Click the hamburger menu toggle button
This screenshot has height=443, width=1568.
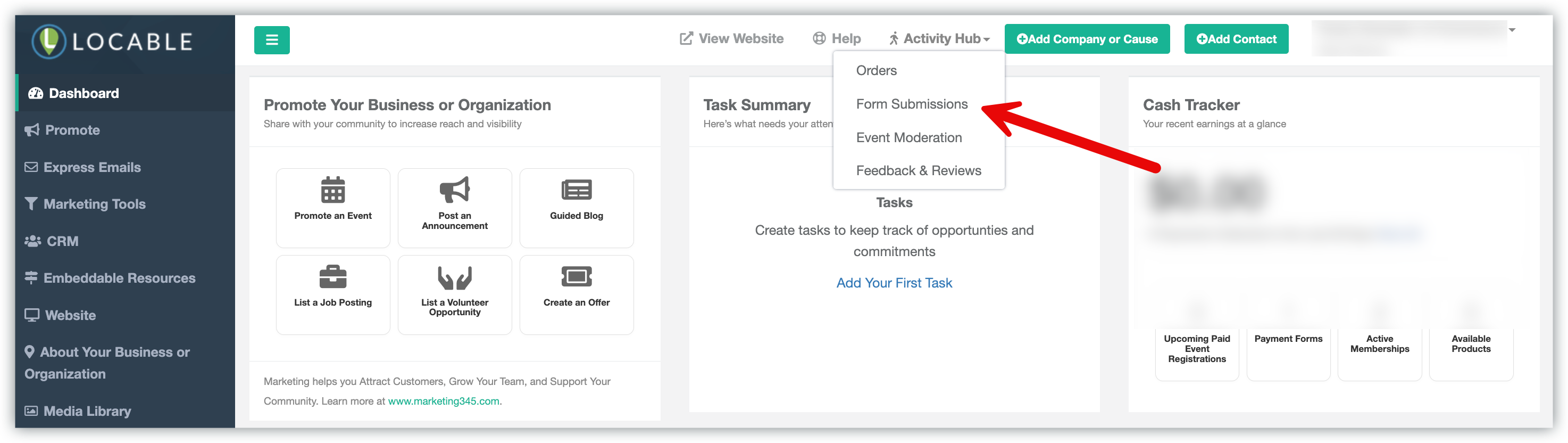[x=271, y=40]
